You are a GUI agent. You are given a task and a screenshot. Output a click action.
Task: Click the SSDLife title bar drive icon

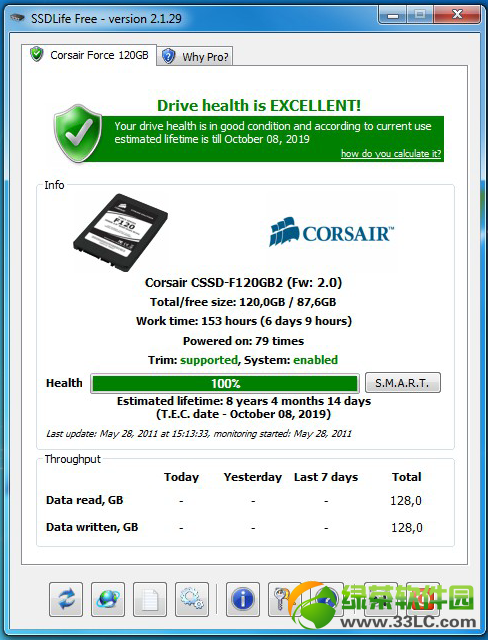[17, 18]
